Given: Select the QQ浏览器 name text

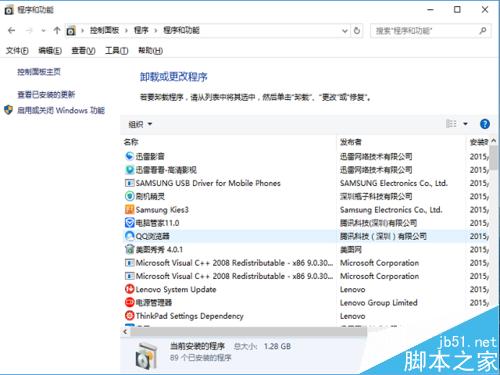Looking at the screenshot, I should [152, 236].
